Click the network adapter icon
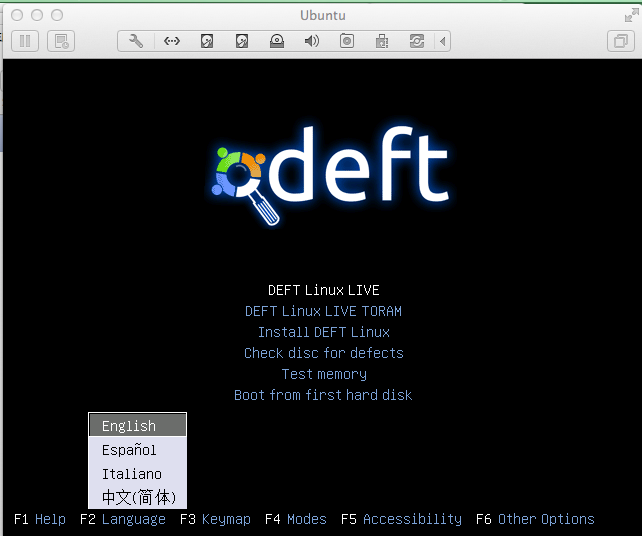The height and width of the screenshot is (536, 642). point(172,41)
